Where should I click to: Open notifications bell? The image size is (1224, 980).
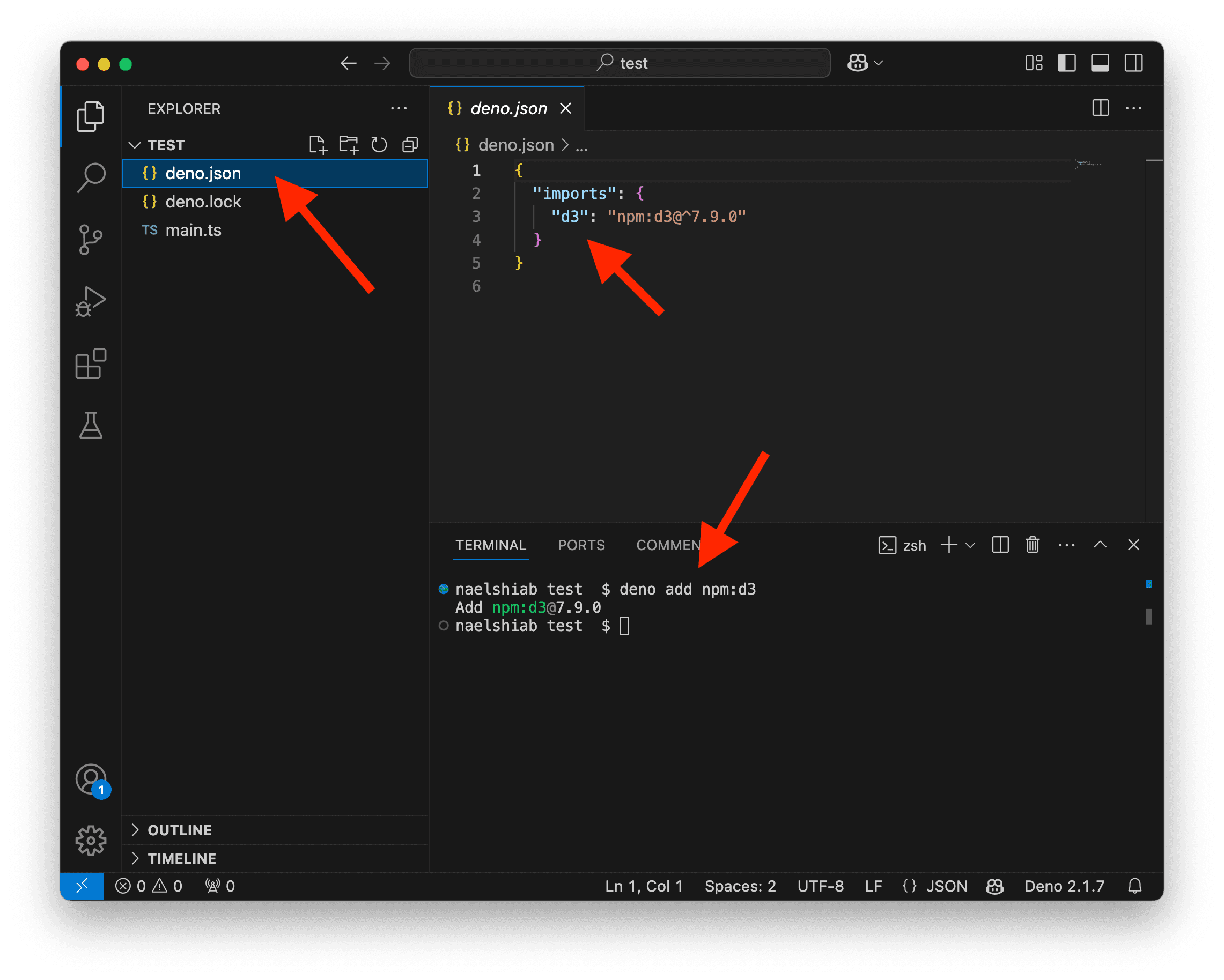pyautogui.click(x=1134, y=886)
